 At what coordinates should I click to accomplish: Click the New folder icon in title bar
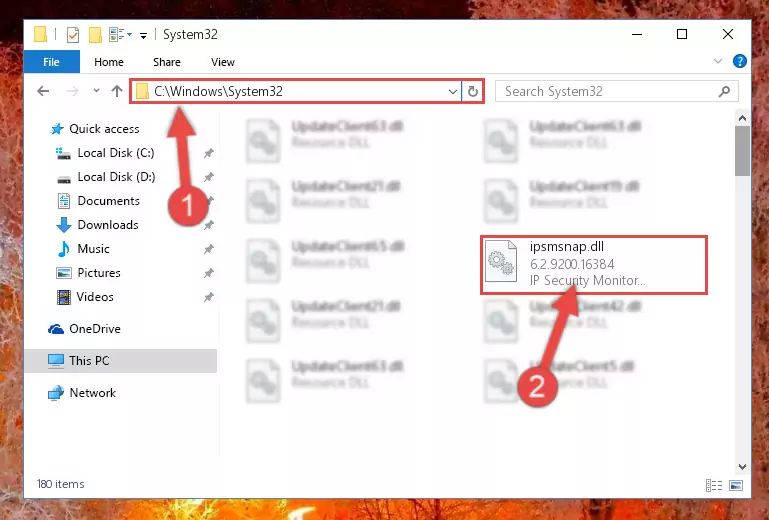click(x=95, y=35)
